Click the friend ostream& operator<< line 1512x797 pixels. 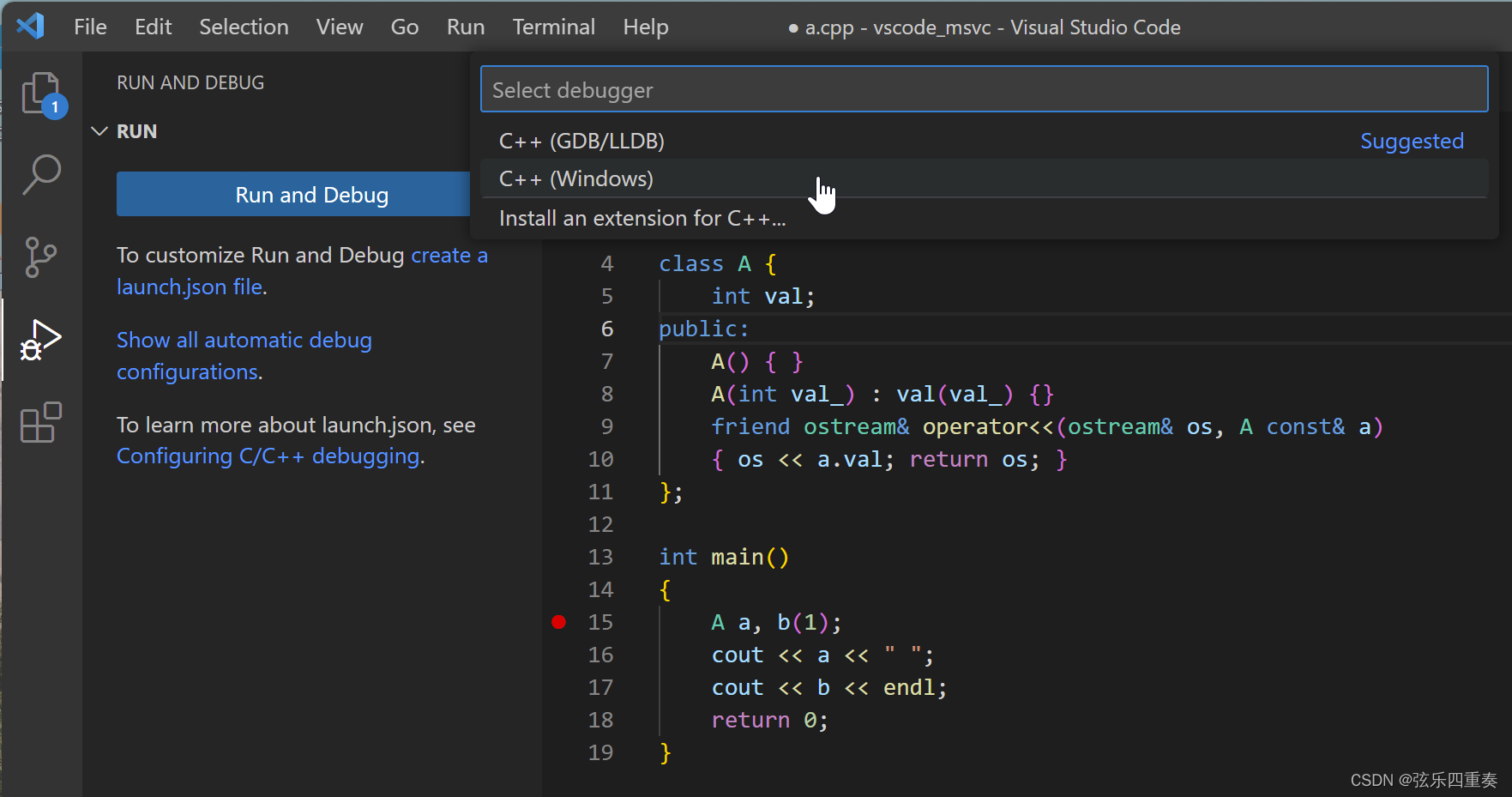point(1047,426)
